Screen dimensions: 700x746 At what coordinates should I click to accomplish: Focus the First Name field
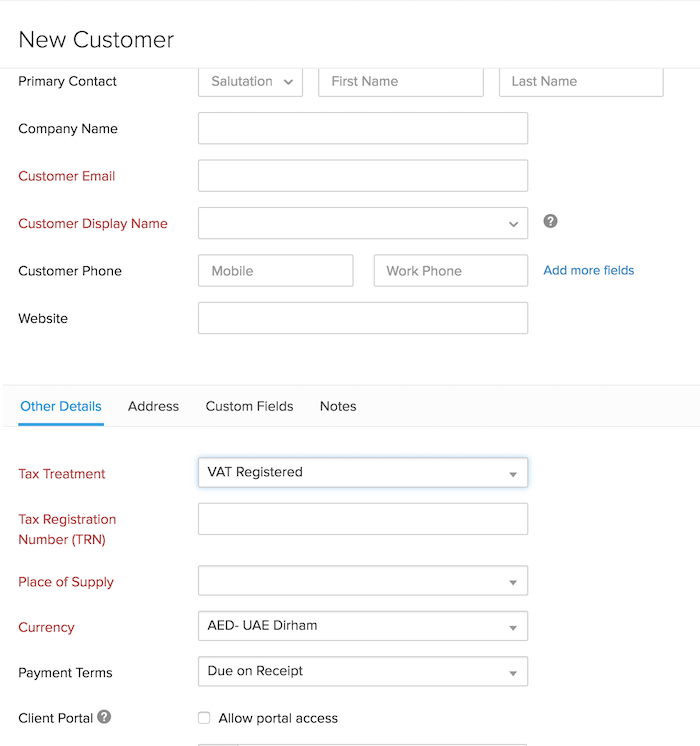pos(400,82)
